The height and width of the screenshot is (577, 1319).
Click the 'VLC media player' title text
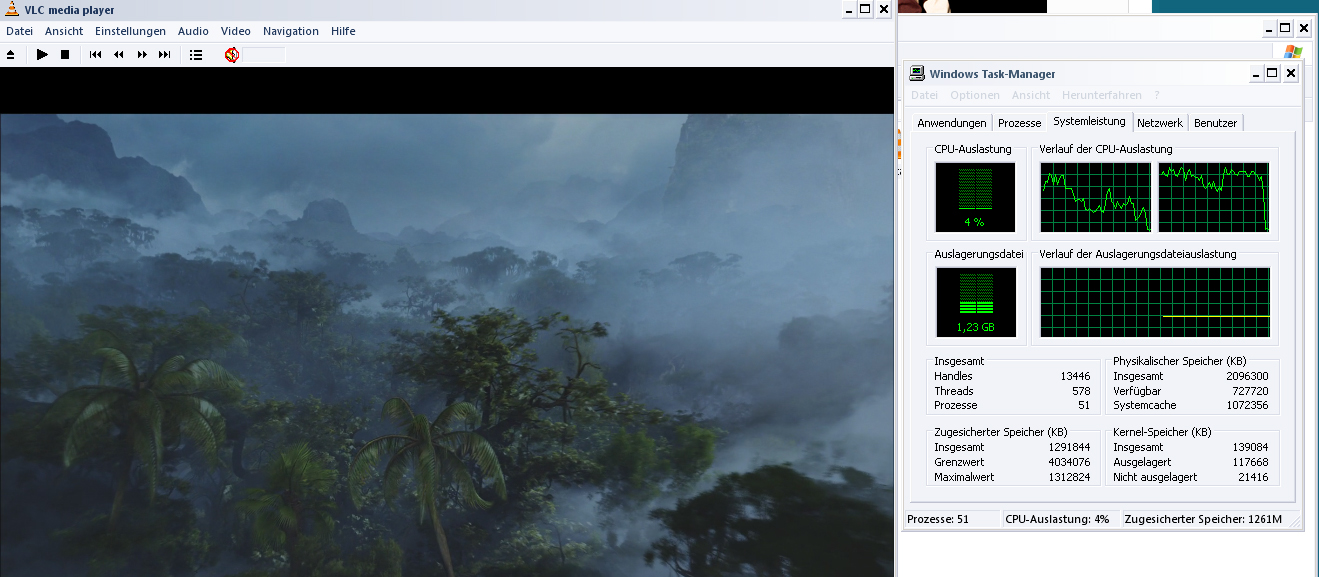click(69, 10)
